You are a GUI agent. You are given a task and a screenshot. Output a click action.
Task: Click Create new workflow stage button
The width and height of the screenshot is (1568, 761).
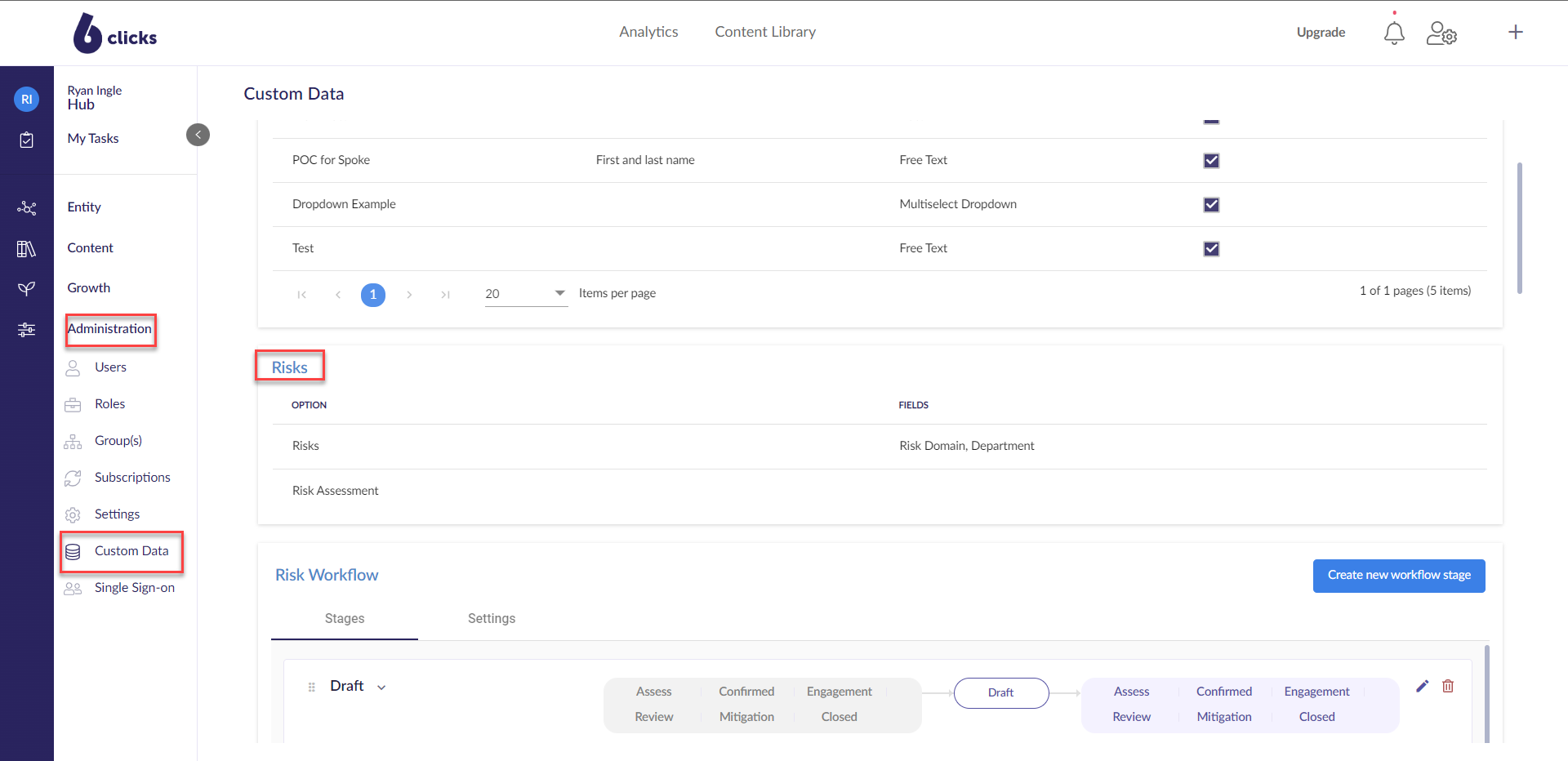(1398, 576)
